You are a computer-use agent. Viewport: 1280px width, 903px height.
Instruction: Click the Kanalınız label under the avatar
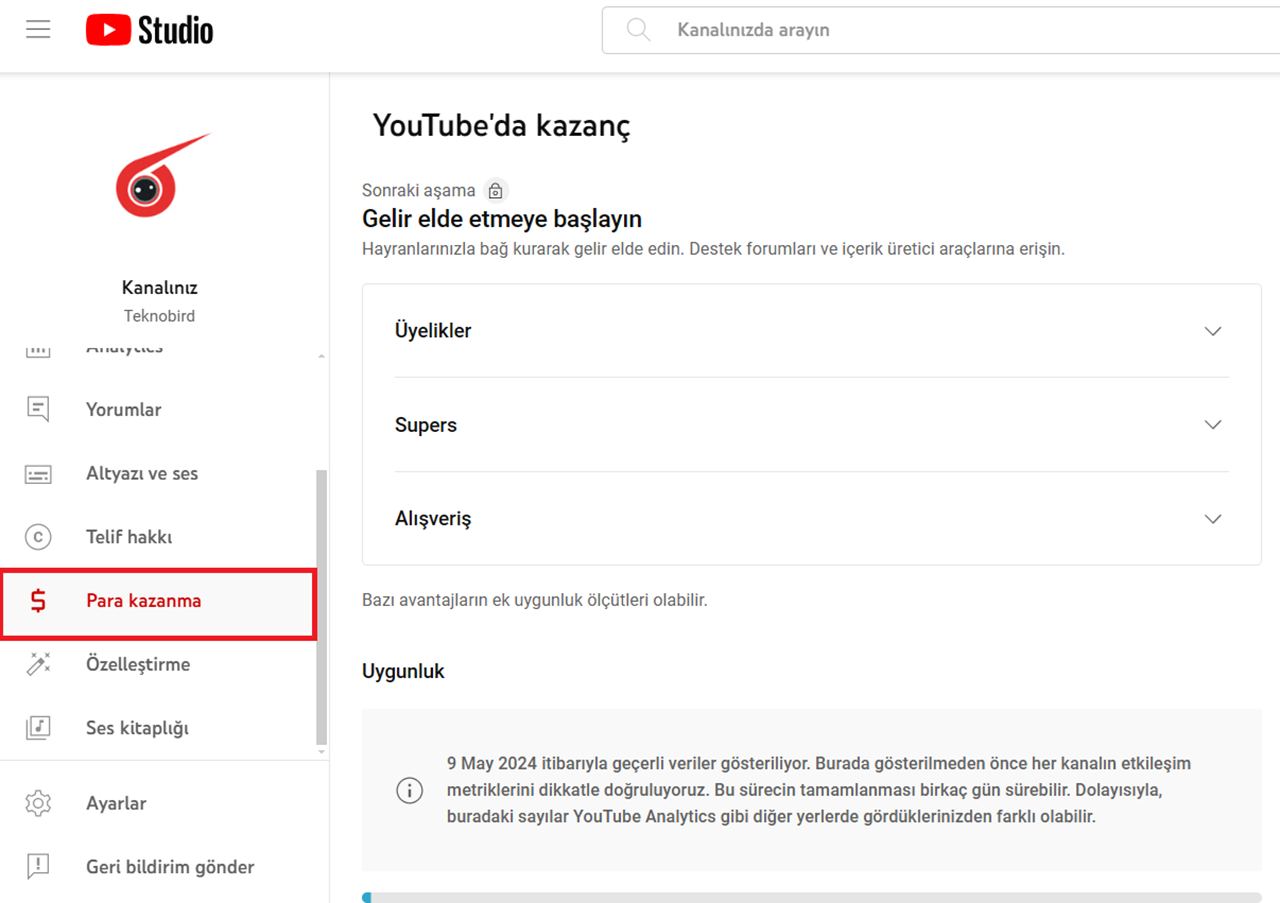pos(160,288)
